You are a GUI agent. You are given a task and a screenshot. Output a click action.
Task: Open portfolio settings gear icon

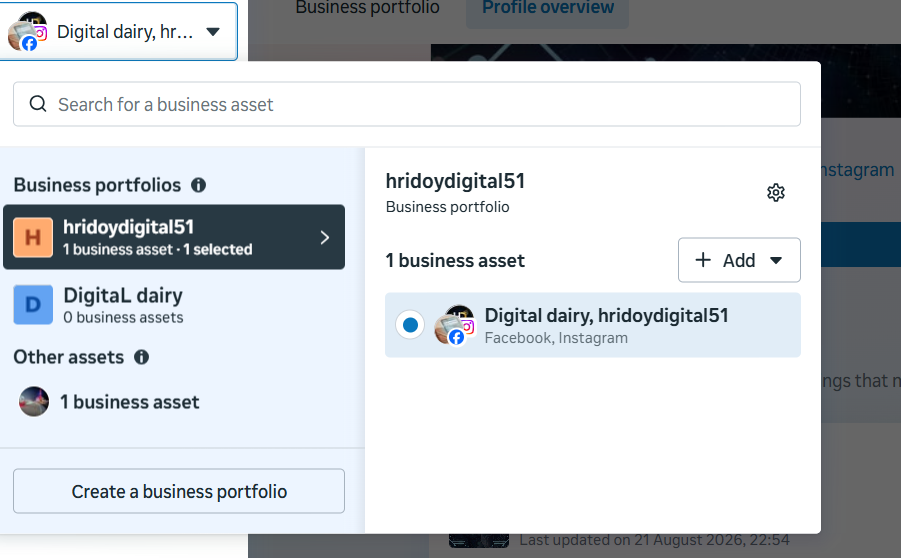click(x=776, y=193)
